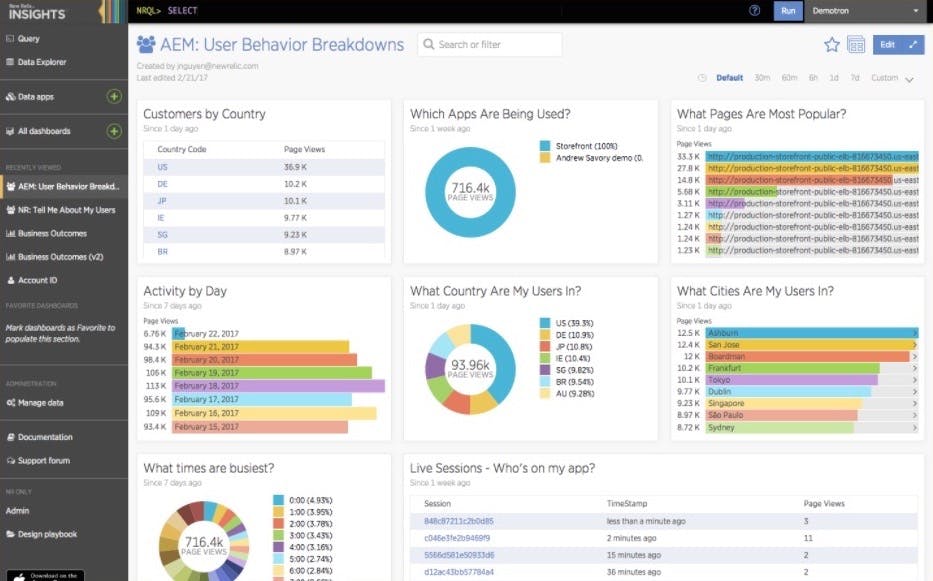The image size is (933, 581).
Task: Click the Design playbook folder icon
Action: coord(10,535)
